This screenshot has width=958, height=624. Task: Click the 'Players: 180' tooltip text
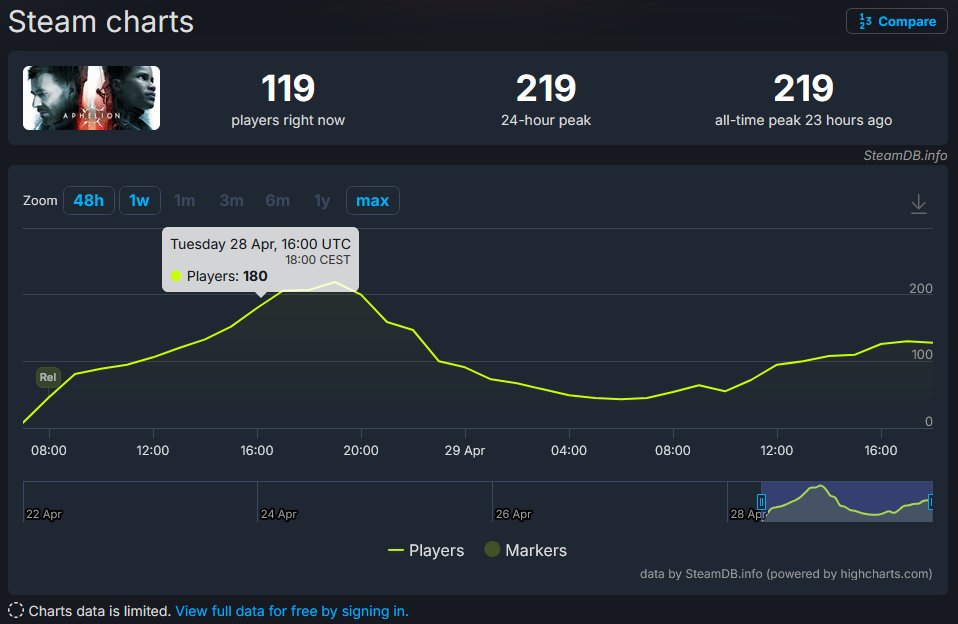[x=227, y=276]
